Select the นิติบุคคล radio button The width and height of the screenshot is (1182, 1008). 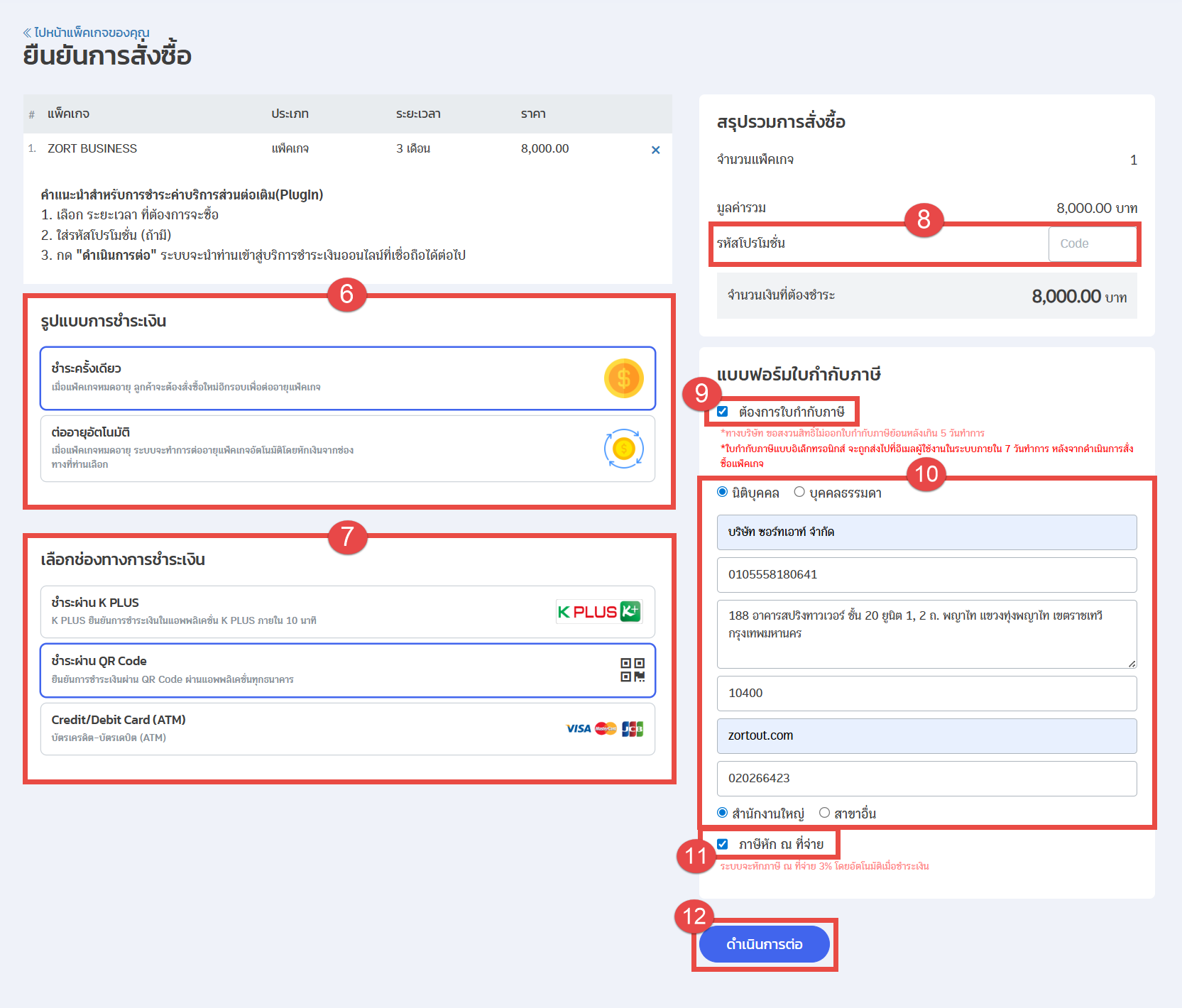[723, 492]
